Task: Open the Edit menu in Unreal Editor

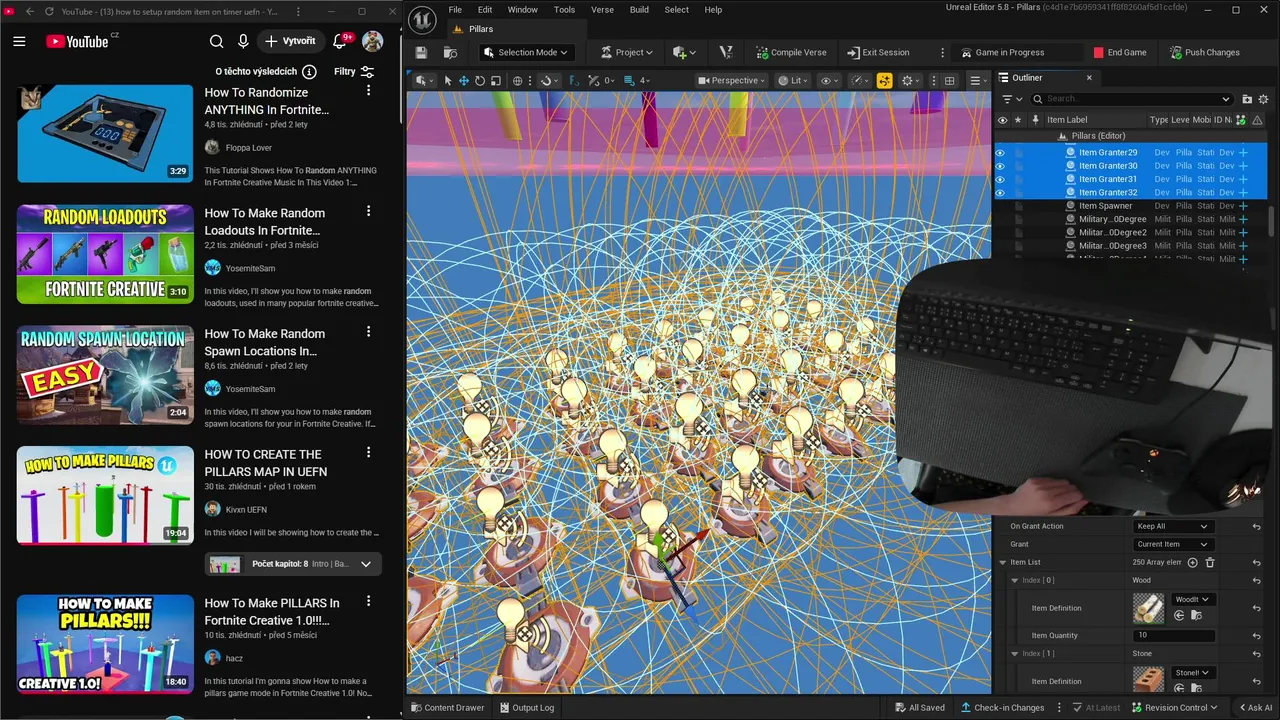Action: (x=485, y=9)
